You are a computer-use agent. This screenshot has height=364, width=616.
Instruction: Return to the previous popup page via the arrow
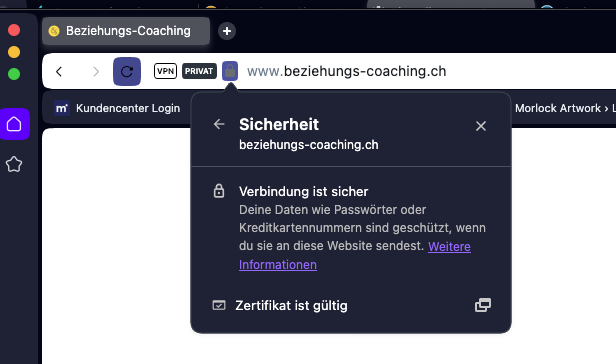tap(219, 124)
